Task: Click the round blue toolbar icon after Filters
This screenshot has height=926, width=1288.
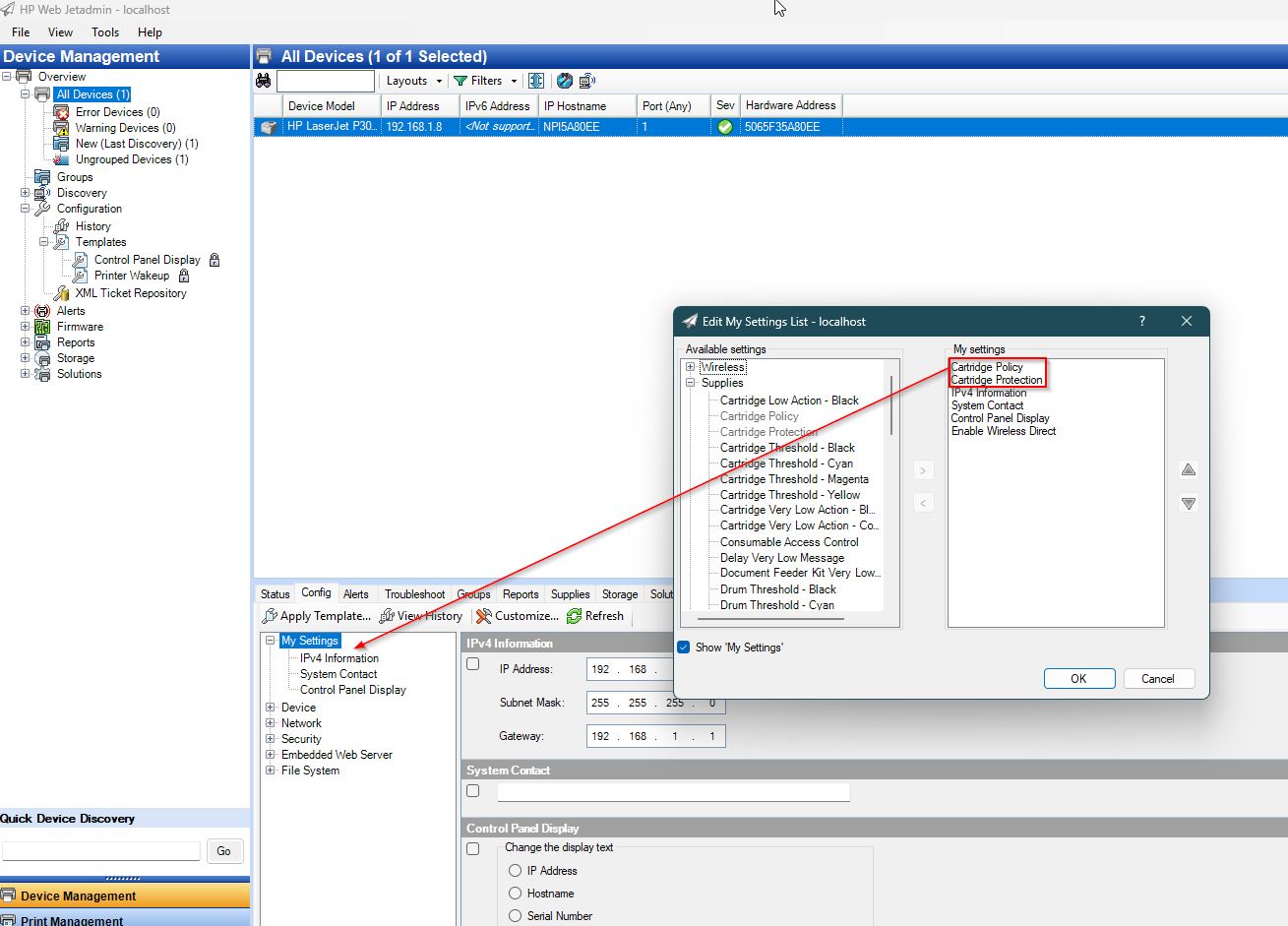Action: point(565,81)
